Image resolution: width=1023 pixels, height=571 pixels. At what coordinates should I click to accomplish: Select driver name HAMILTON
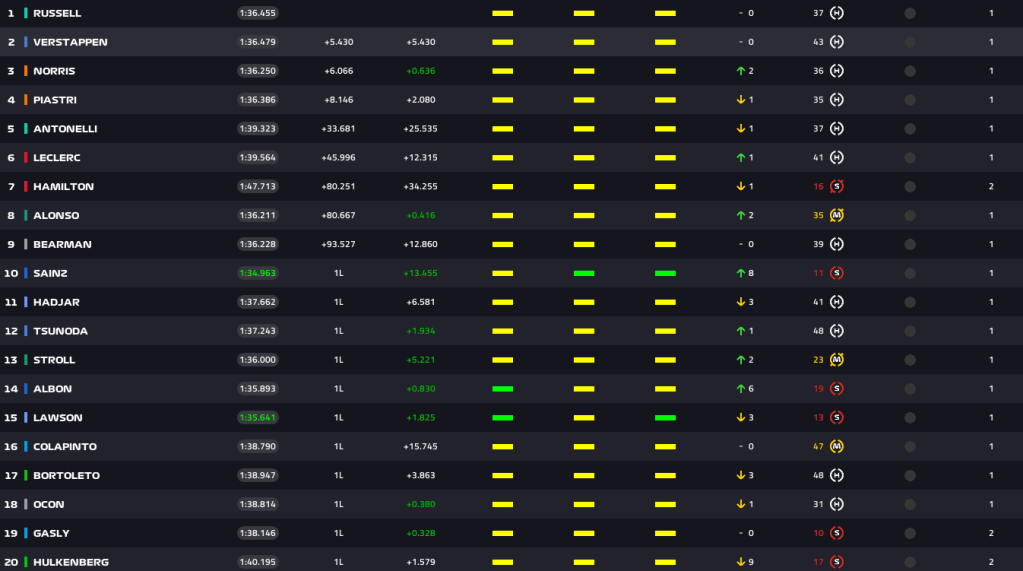pyautogui.click(x=64, y=187)
